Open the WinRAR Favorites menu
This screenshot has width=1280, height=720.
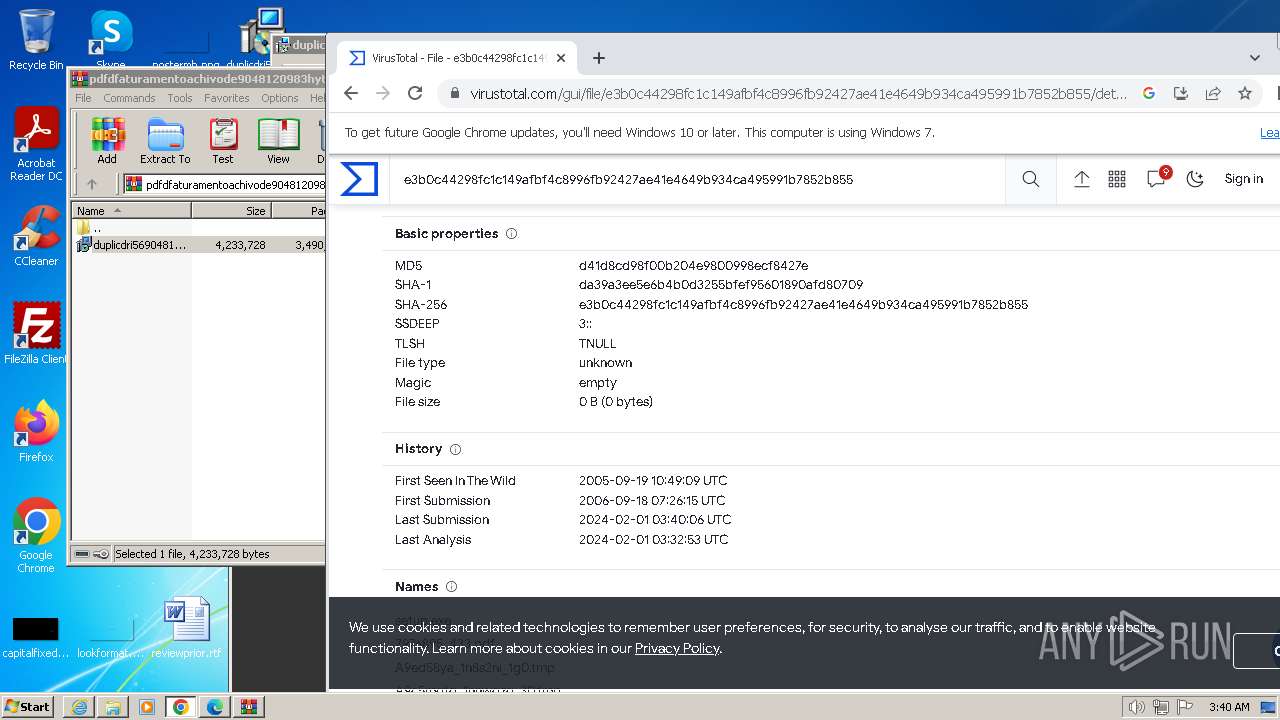(227, 98)
